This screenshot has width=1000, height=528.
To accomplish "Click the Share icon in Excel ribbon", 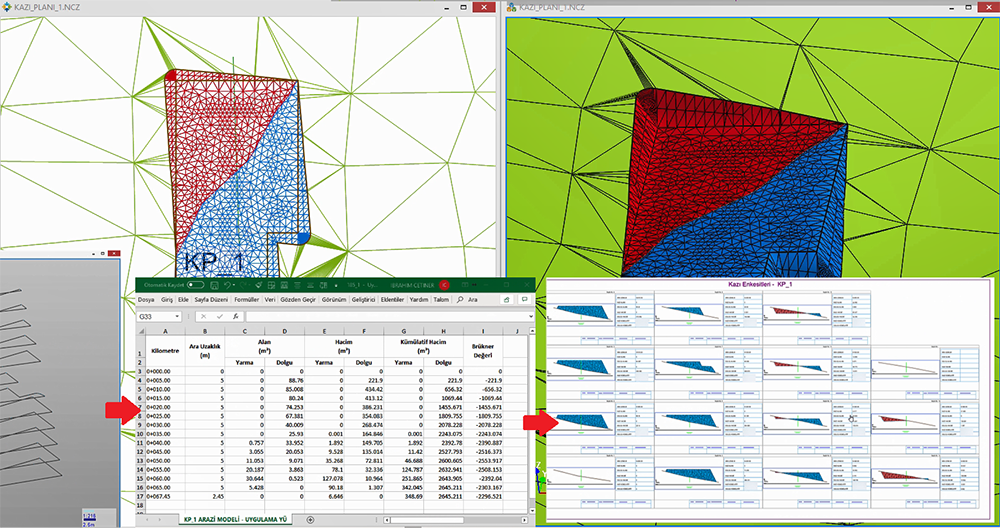I will [x=507, y=300].
